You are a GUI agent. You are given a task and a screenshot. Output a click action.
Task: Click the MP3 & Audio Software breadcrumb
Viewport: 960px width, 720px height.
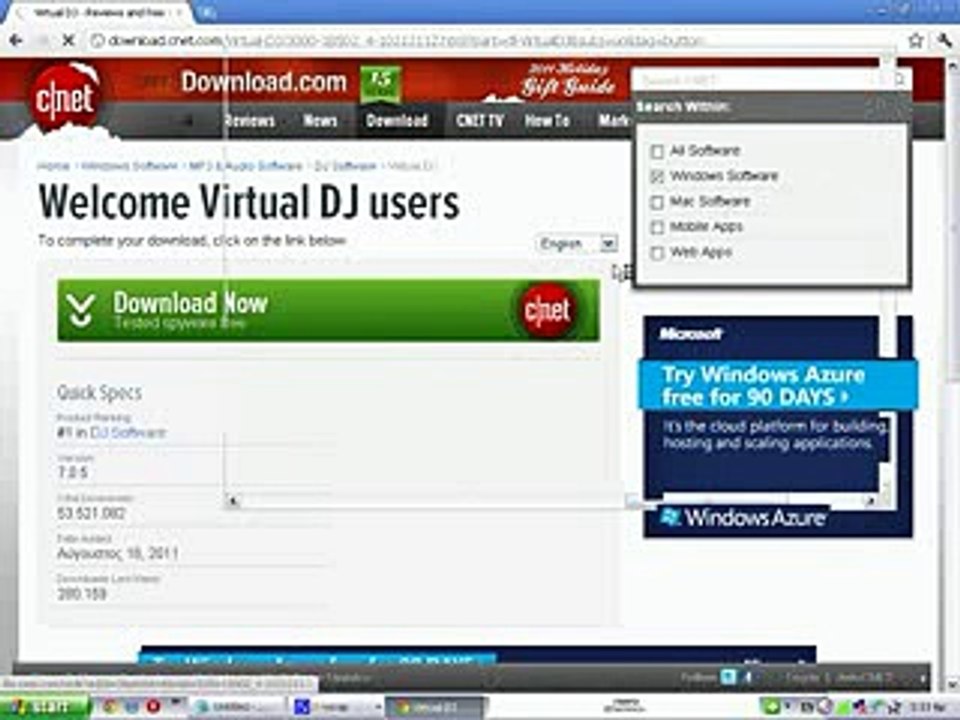[x=246, y=166]
